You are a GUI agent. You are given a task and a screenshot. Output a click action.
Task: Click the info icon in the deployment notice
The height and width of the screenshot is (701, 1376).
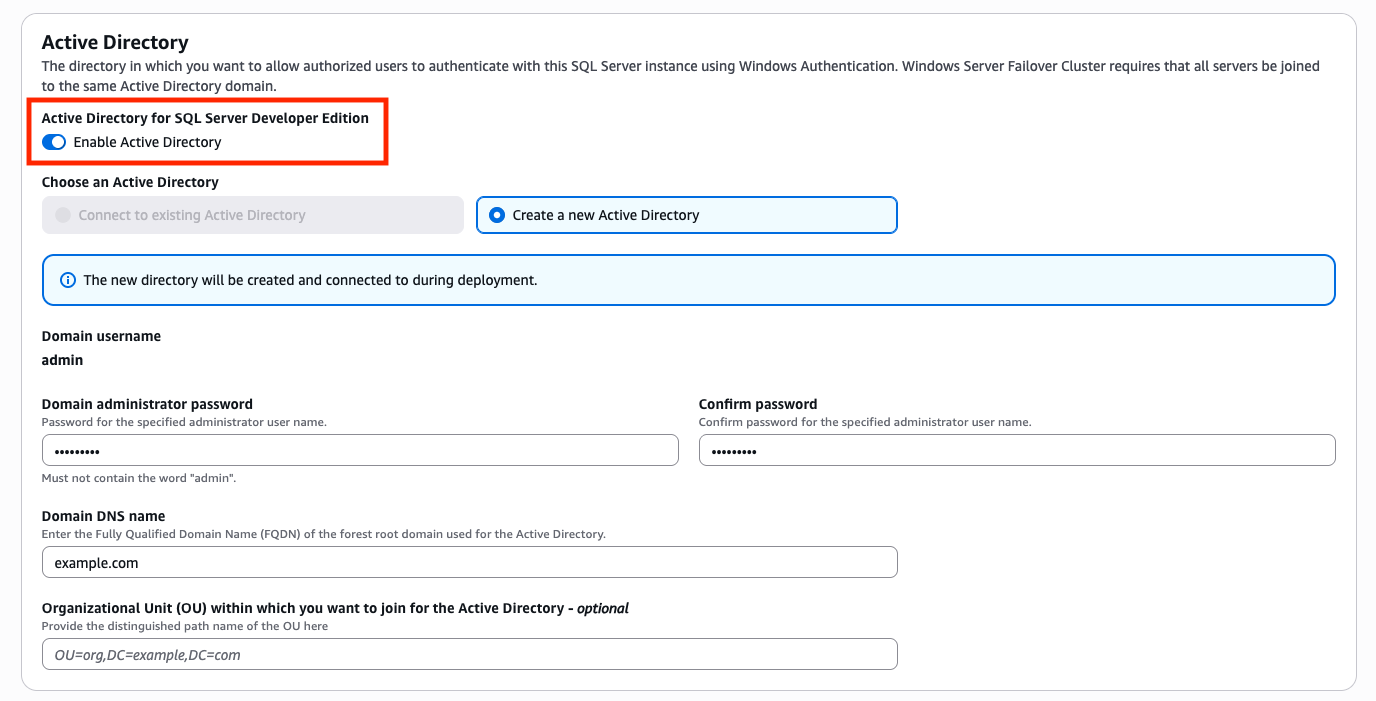click(67, 280)
